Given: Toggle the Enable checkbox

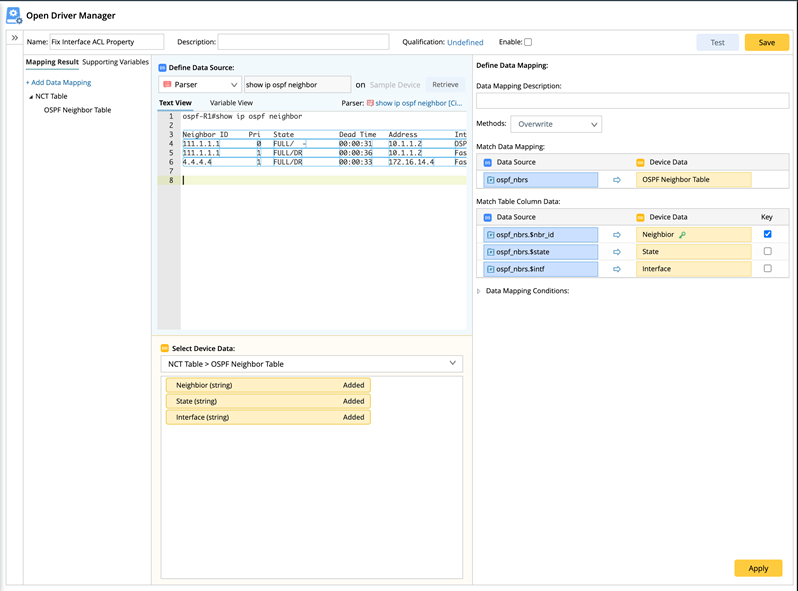Looking at the screenshot, I should [x=528, y=42].
